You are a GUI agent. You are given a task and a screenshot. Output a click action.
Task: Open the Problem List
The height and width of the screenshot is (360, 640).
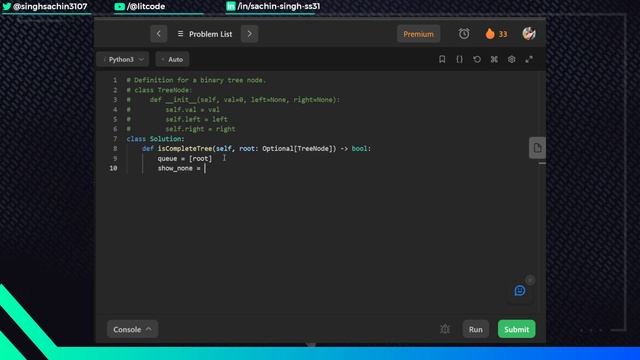pyautogui.click(x=205, y=34)
